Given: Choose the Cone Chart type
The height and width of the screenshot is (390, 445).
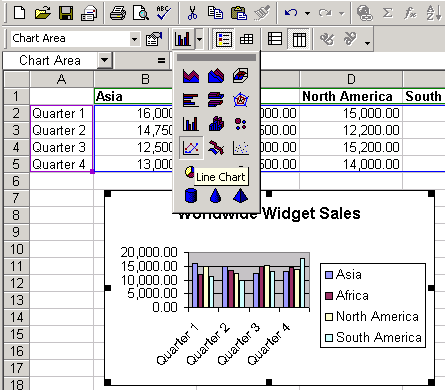Looking at the screenshot, I should 216,196.
